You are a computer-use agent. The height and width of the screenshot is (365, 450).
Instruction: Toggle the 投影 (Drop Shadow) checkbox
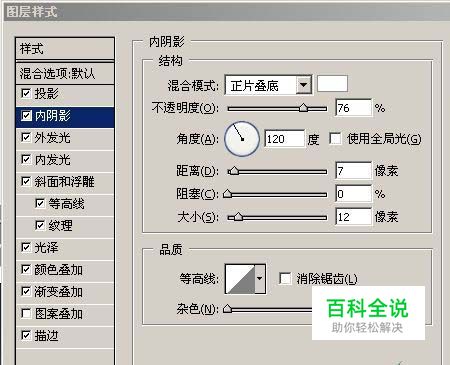tap(26, 93)
